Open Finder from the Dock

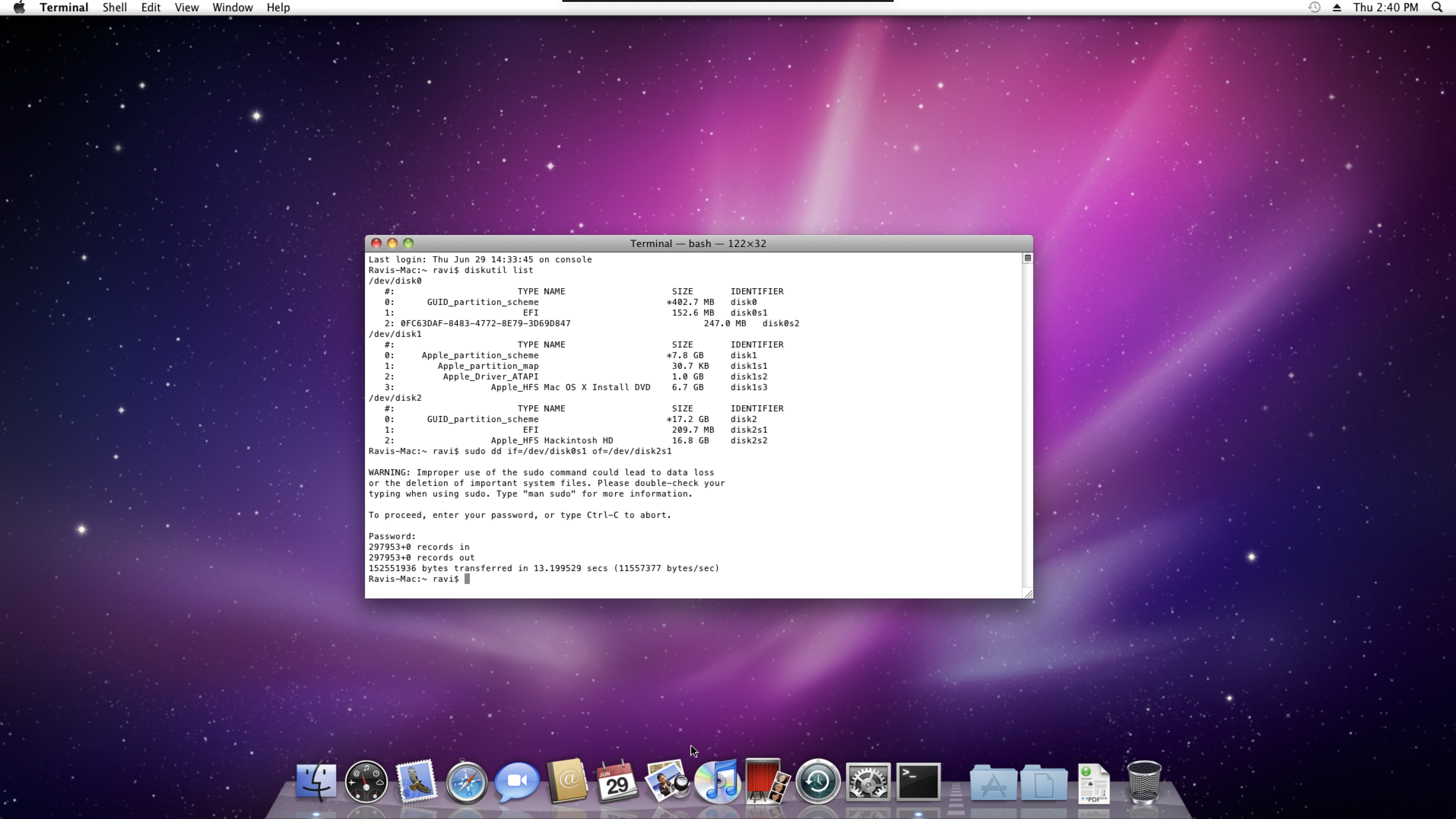click(x=316, y=782)
